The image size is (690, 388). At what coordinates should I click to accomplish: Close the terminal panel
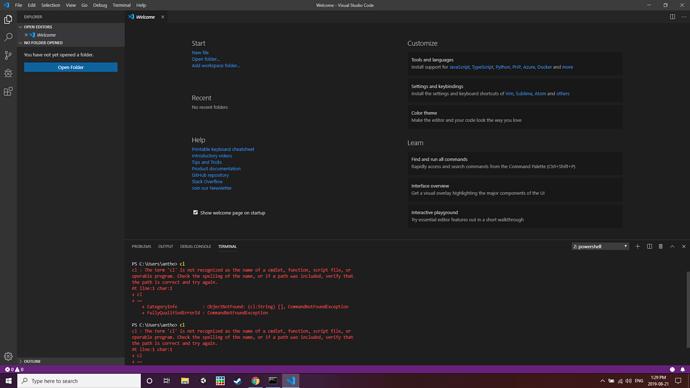683,246
